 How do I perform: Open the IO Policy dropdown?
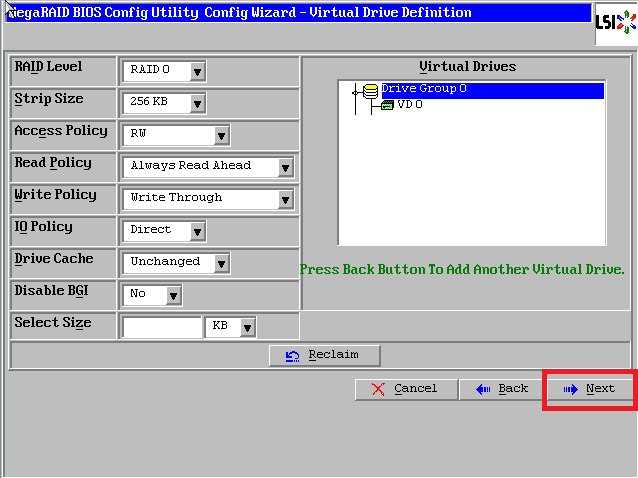[x=164, y=231]
